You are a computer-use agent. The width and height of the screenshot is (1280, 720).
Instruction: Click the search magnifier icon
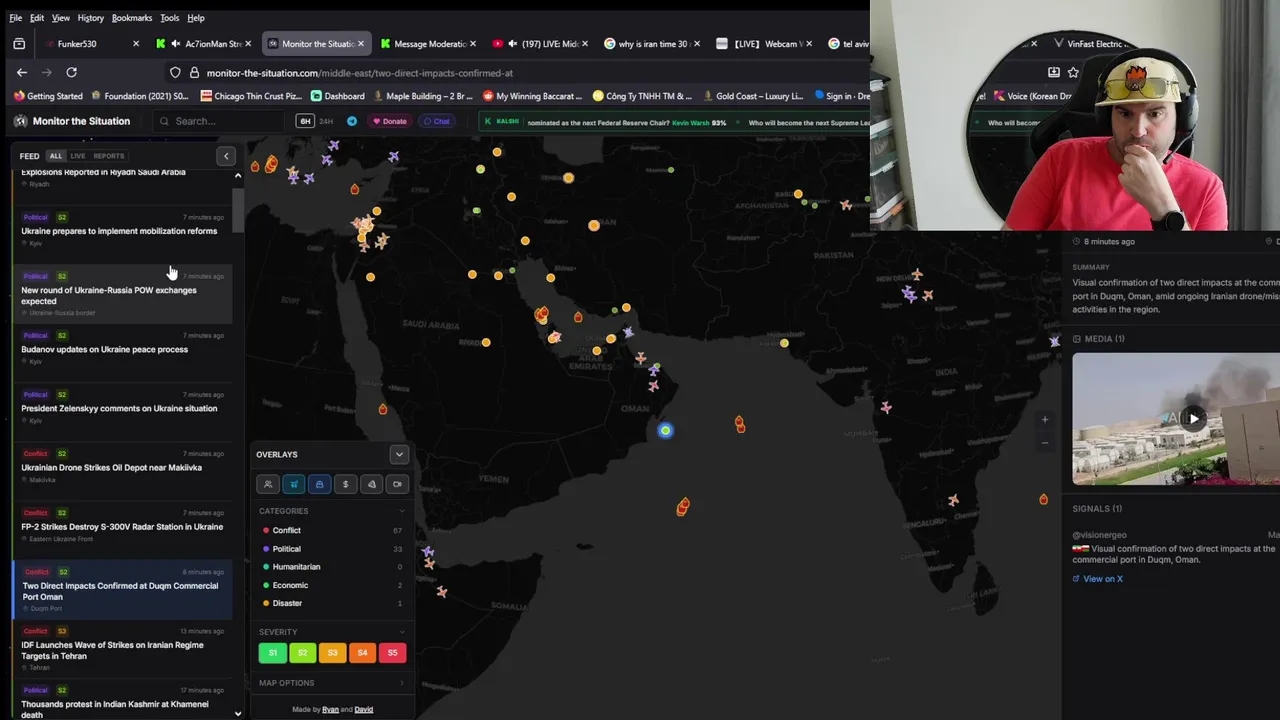point(164,122)
